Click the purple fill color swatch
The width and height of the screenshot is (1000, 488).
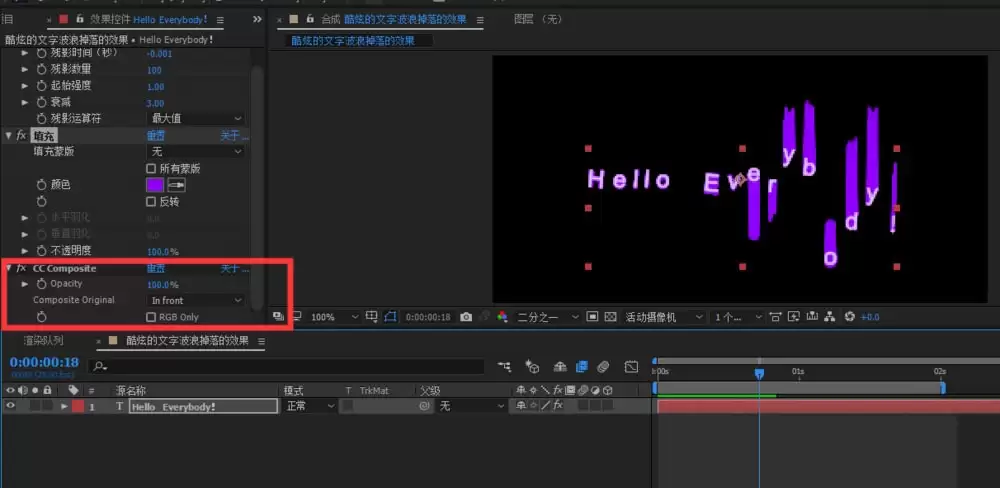(156, 185)
